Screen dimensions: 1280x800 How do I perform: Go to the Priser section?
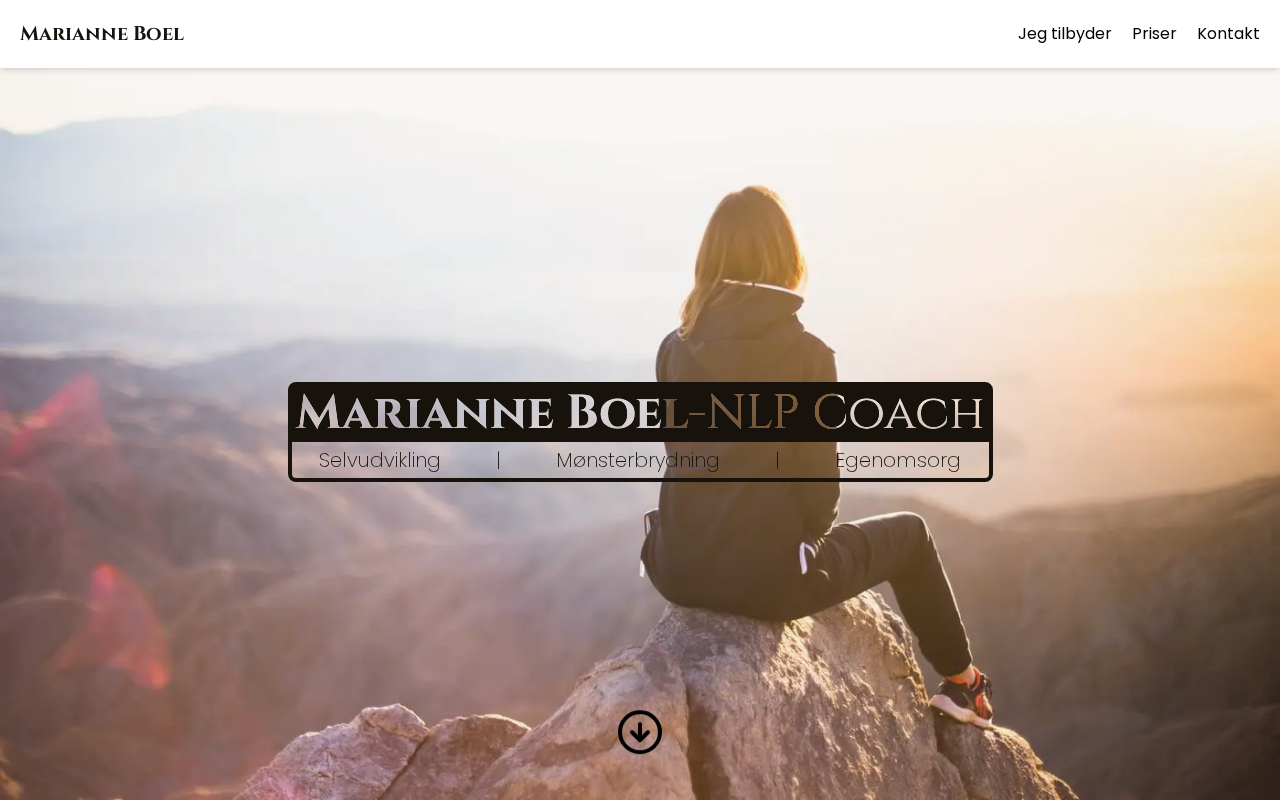pos(1154,34)
